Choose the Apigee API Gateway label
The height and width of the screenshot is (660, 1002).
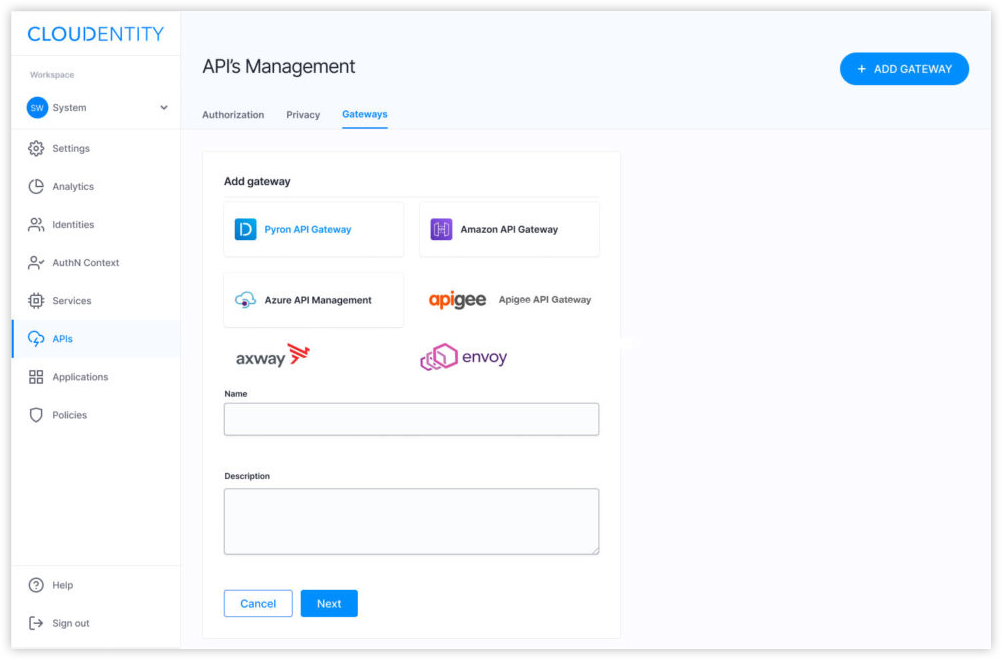point(544,300)
